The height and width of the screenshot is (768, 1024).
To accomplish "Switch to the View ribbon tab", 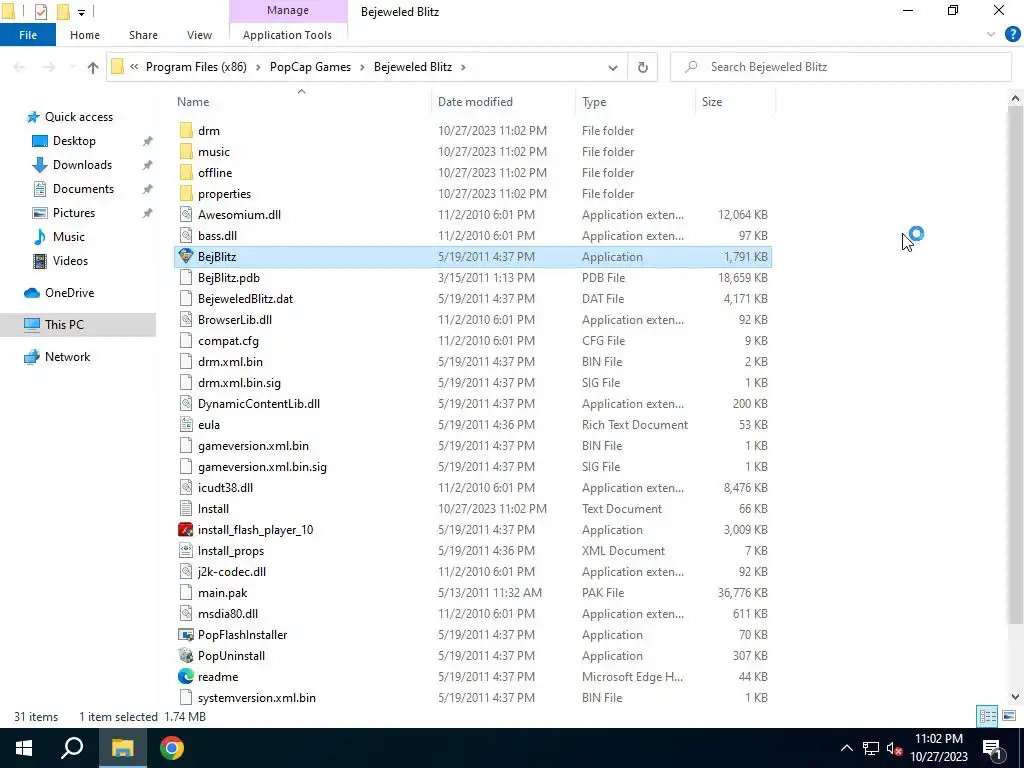I will click(x=199, y=35).
